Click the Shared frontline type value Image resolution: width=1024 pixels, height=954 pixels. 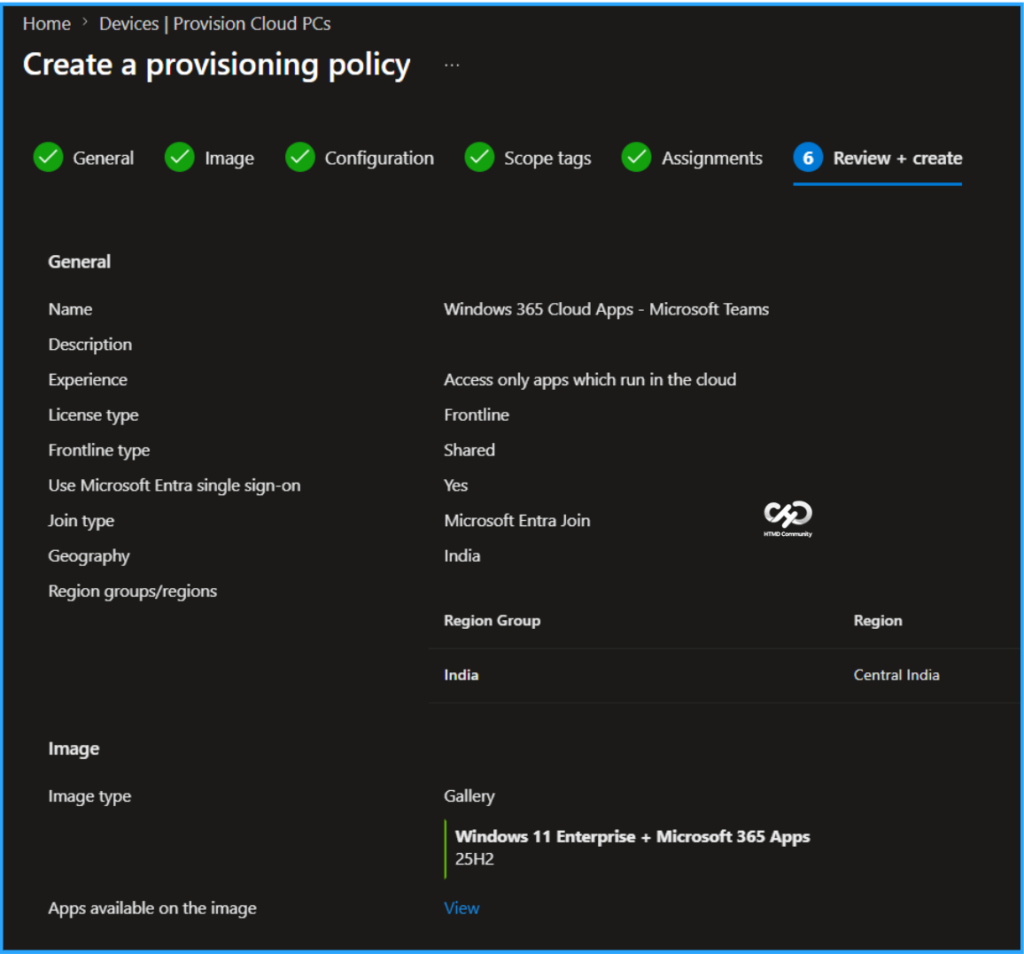click(469, 450)
